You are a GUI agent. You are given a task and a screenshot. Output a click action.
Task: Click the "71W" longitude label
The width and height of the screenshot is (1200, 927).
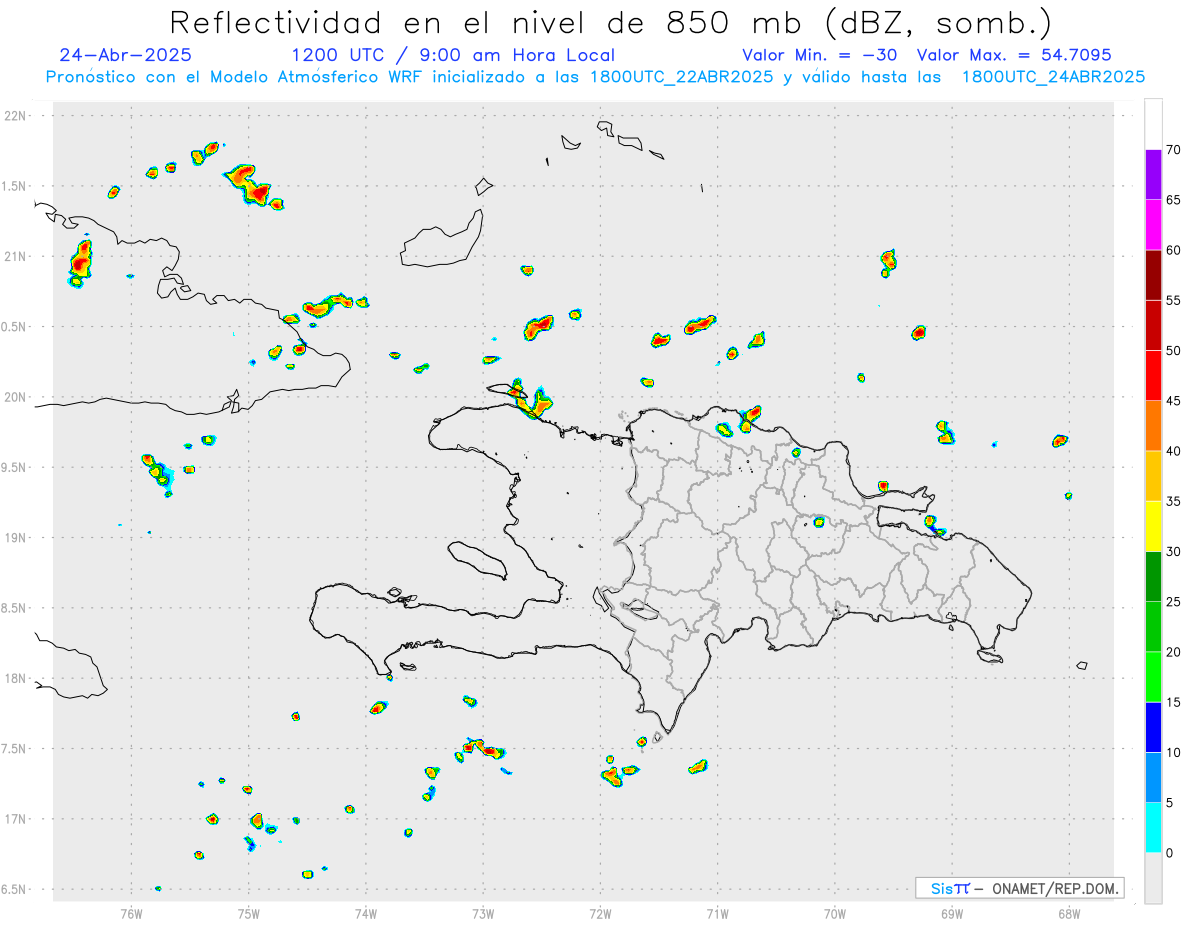717,914
